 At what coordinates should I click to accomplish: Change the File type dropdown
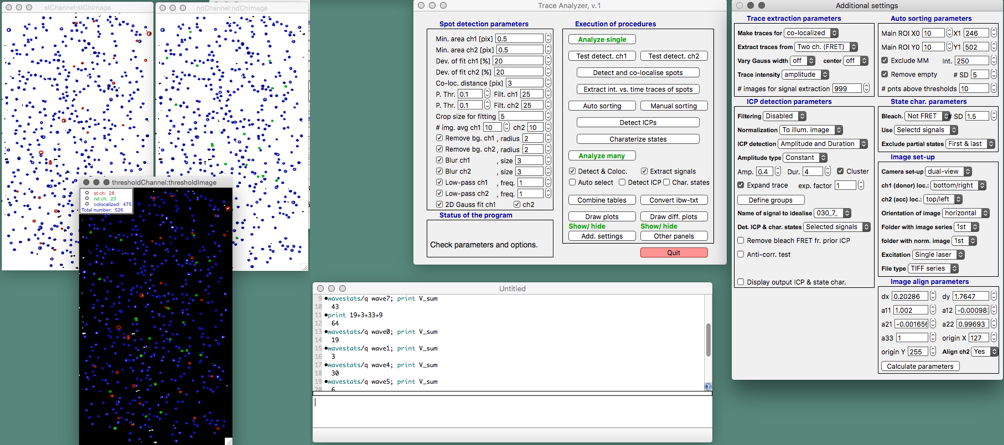(x=932, y=268)
